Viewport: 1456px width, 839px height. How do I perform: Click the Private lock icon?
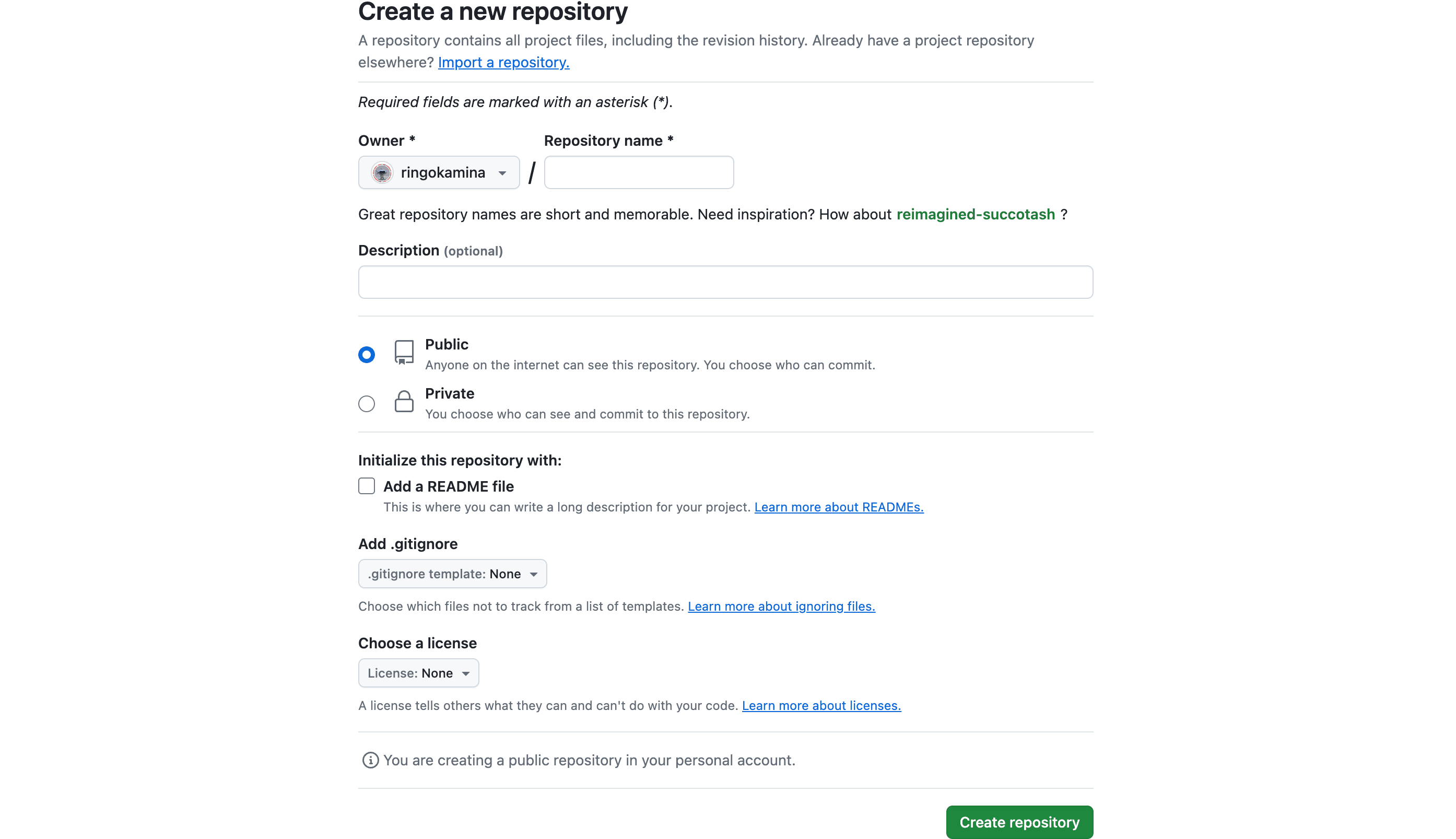click(404, 401)
